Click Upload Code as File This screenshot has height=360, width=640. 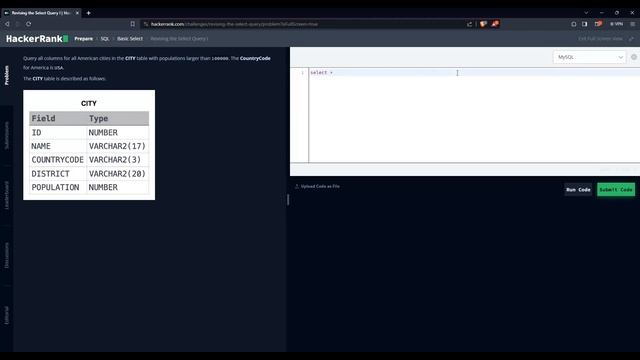(317, 187)
